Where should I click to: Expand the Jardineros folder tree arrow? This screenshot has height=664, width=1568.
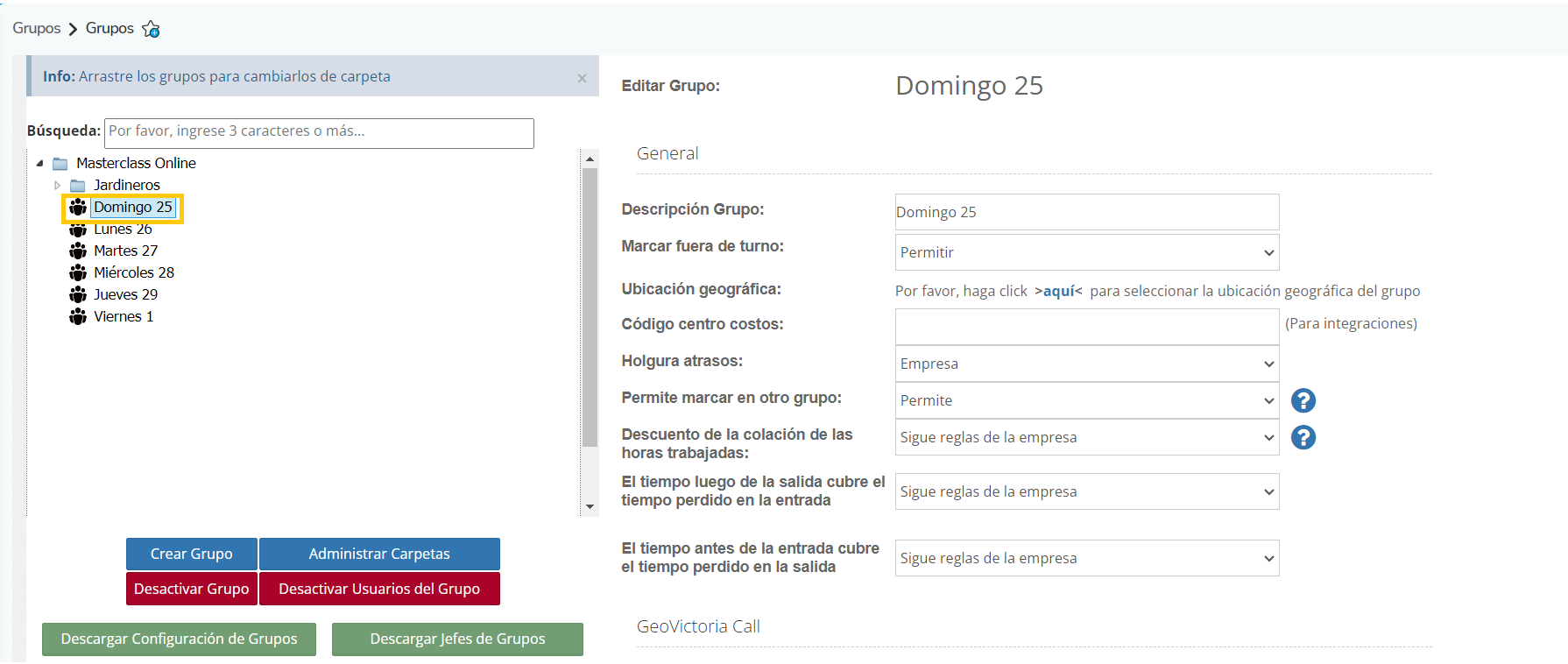coord(57,186)
